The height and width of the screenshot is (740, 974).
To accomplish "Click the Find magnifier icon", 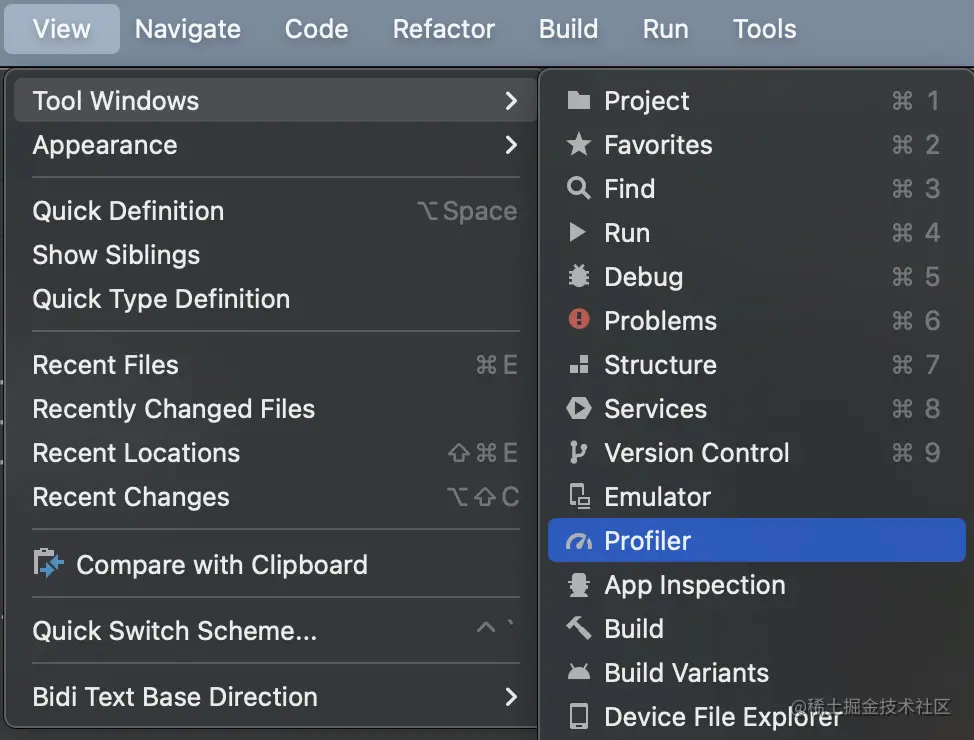I will [x=578, y=189].
